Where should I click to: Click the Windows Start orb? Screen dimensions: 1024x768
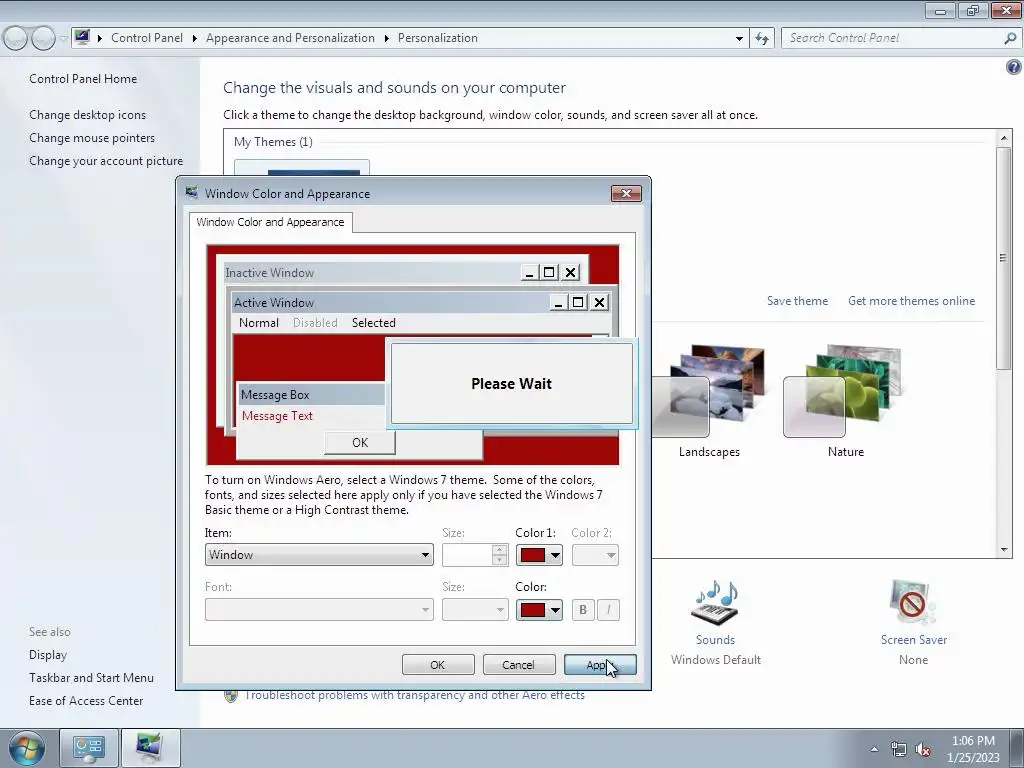tap(26, 748)
